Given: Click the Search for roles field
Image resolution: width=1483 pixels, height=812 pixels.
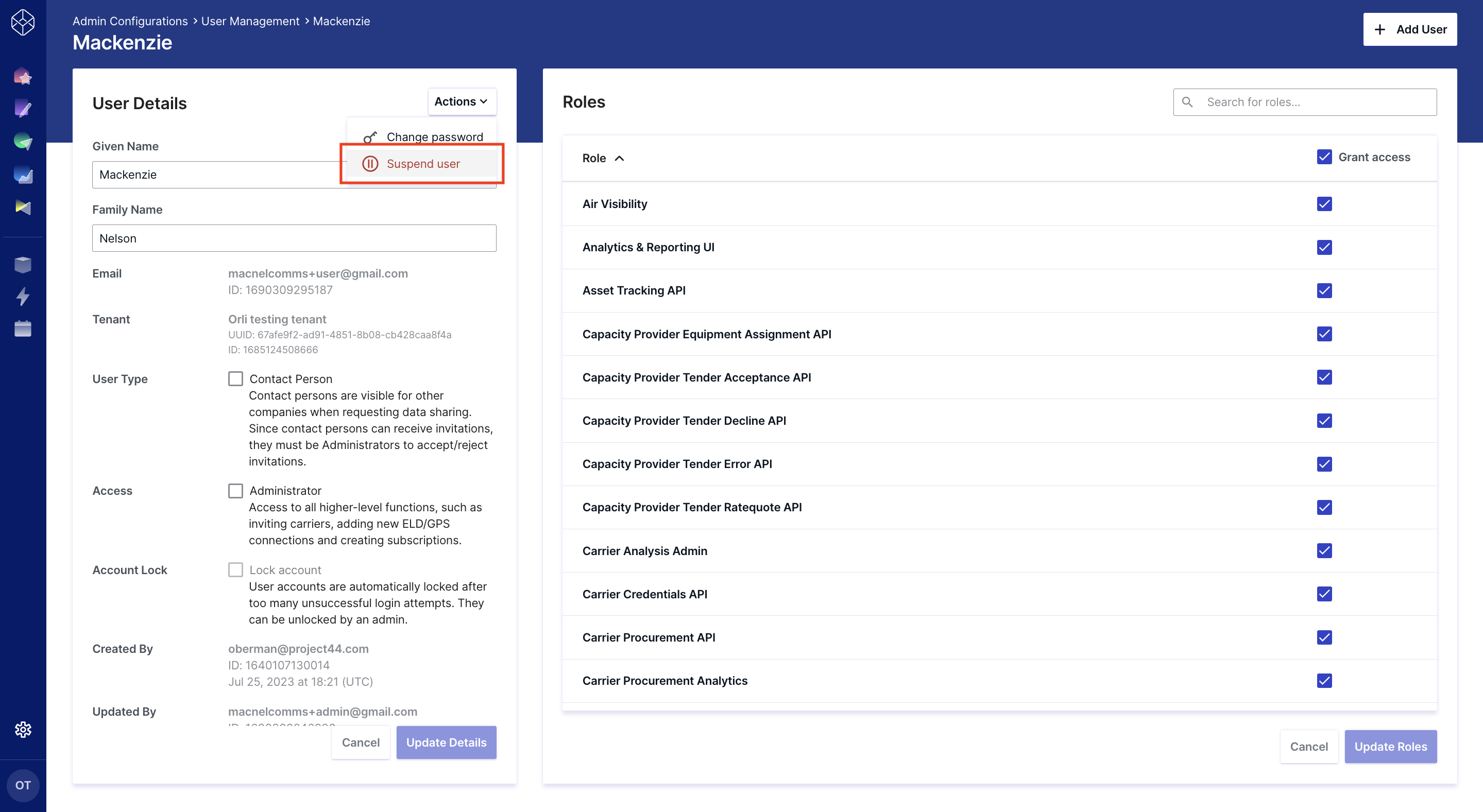Looking at the screenshot, I should [x=1305, y=101].
